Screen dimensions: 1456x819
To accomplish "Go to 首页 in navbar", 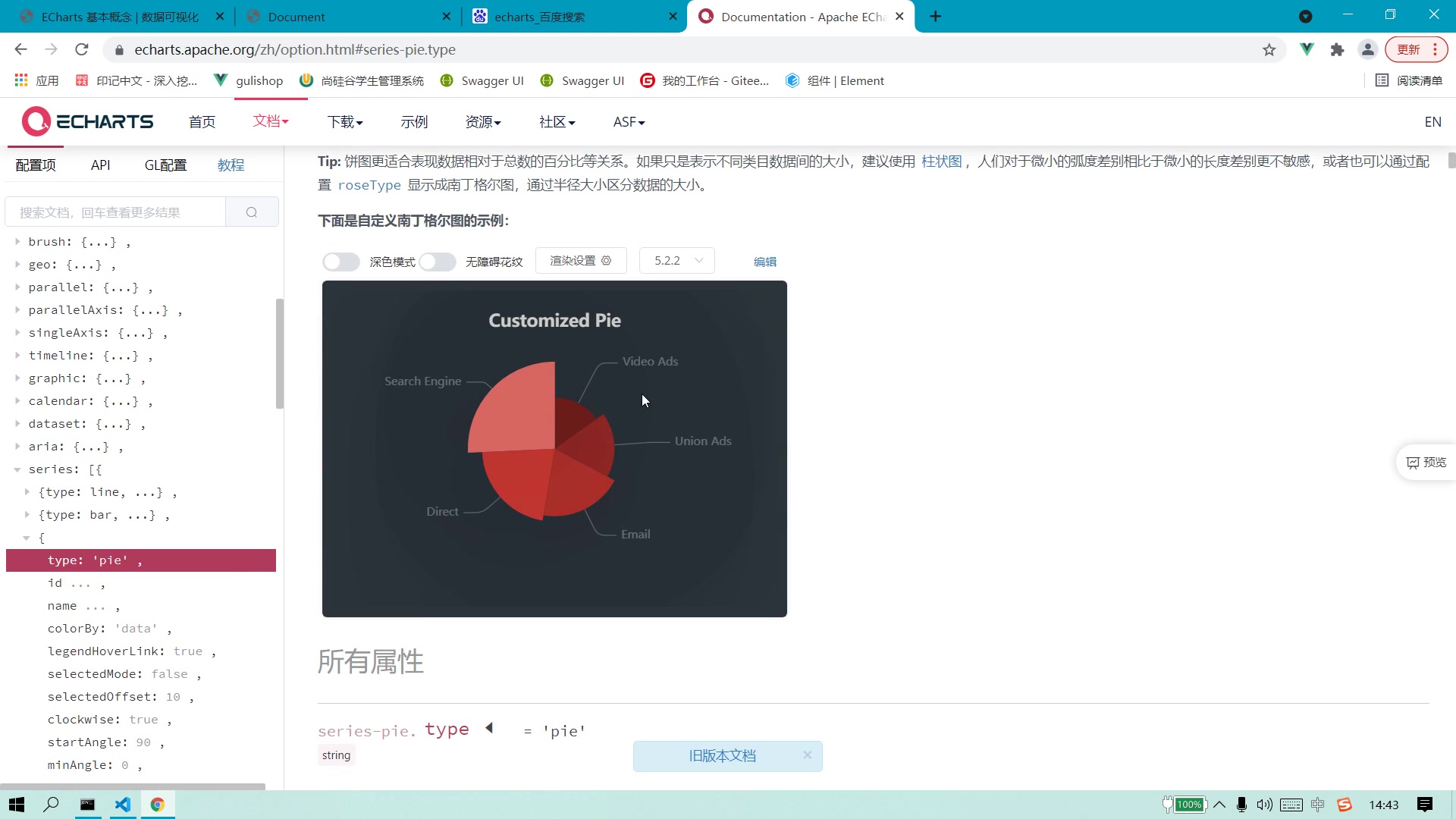I will (202, 122).
